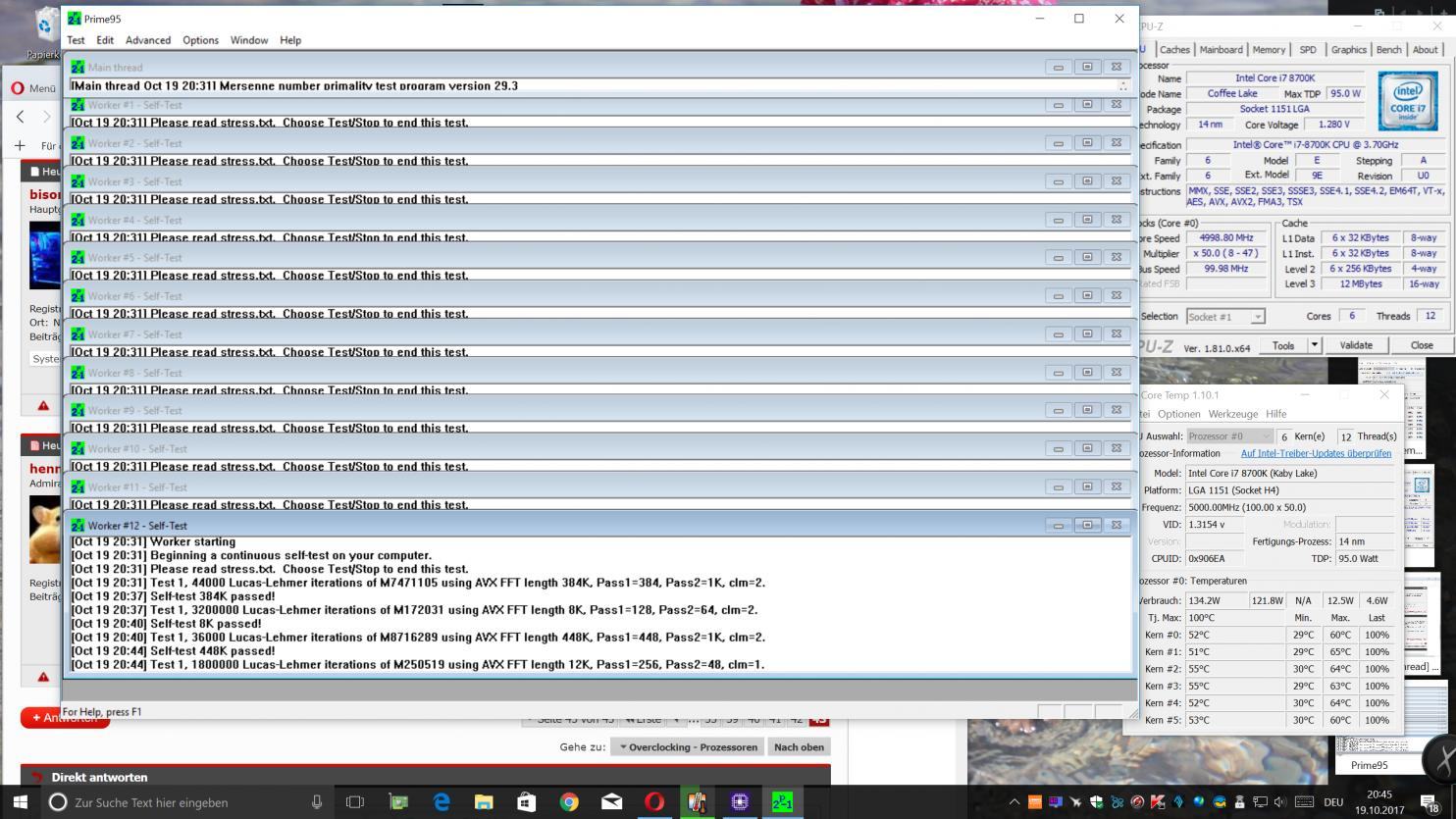Open Microsoft Edge from the taskbar

tap(442, 802)
